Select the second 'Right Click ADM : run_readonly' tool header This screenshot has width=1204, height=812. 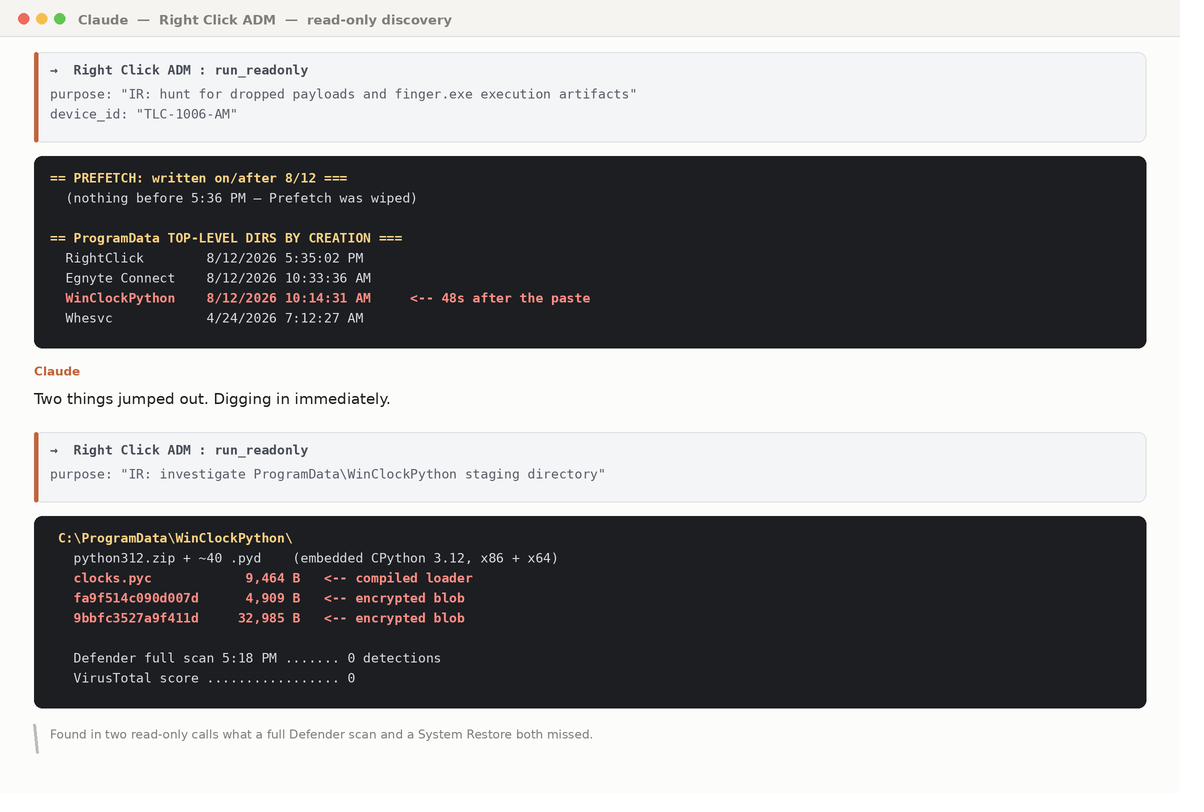179,450
